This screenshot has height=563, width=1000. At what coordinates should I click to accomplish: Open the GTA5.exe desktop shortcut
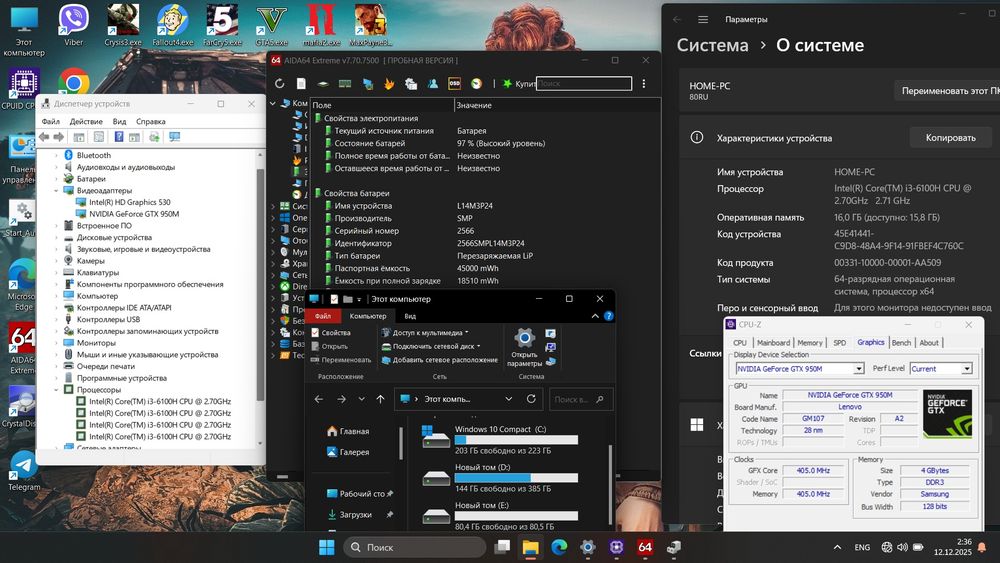pyautogui.click(x=271, y=26)
